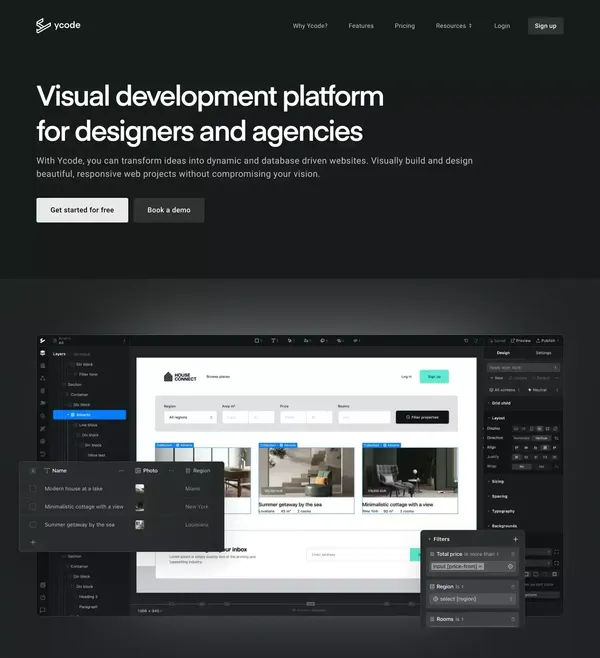Switch to the Design tab

pos(503,353)
